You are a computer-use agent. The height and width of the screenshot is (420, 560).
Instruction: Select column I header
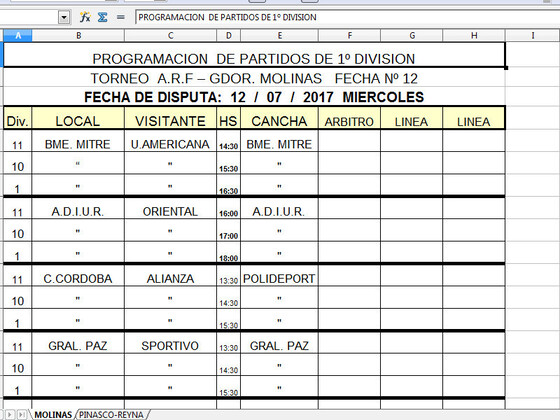pyautogui.click(x=532, y=35)
